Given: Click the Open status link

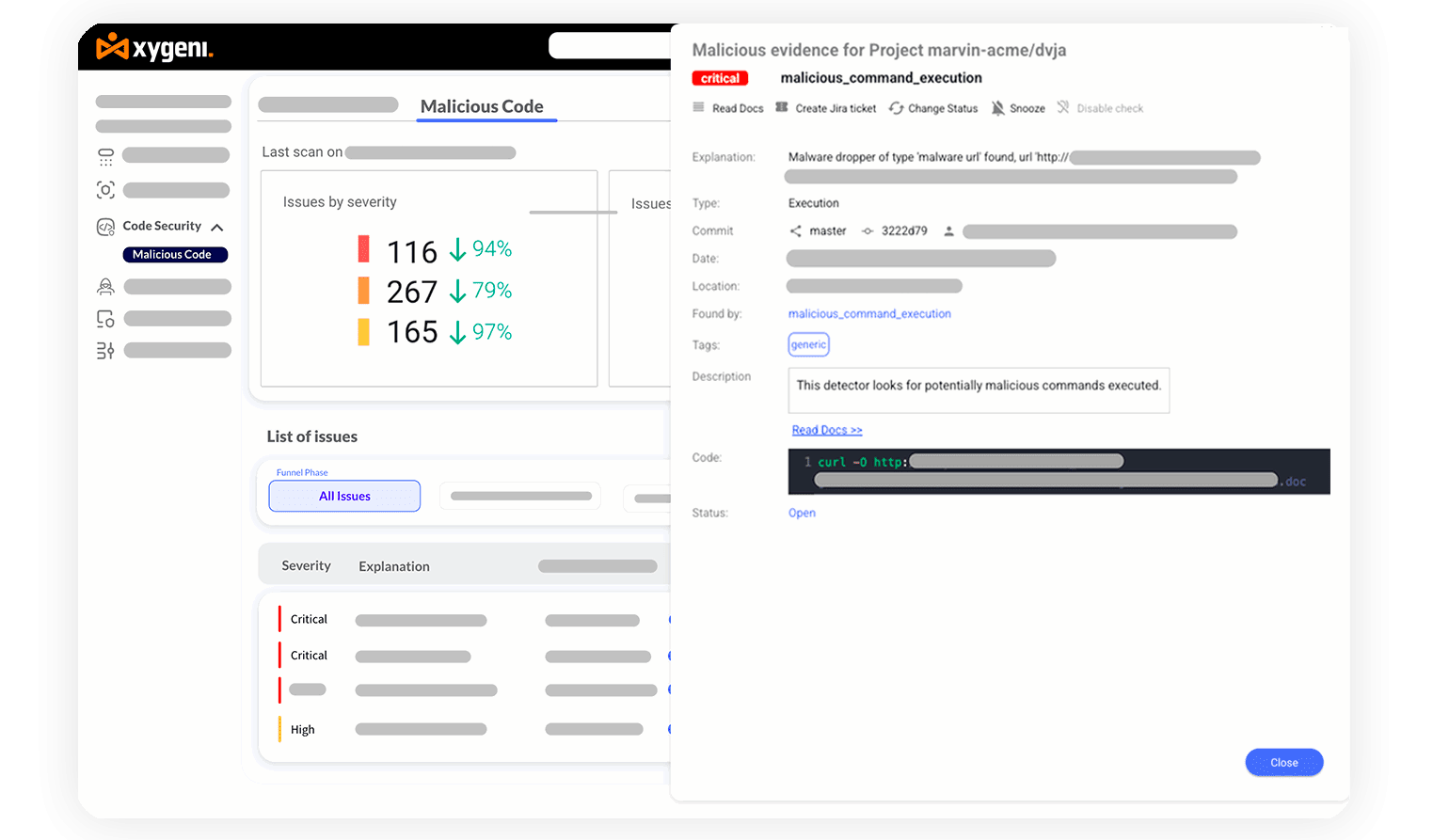Looking at the screenshot, I should click(802, 513).
